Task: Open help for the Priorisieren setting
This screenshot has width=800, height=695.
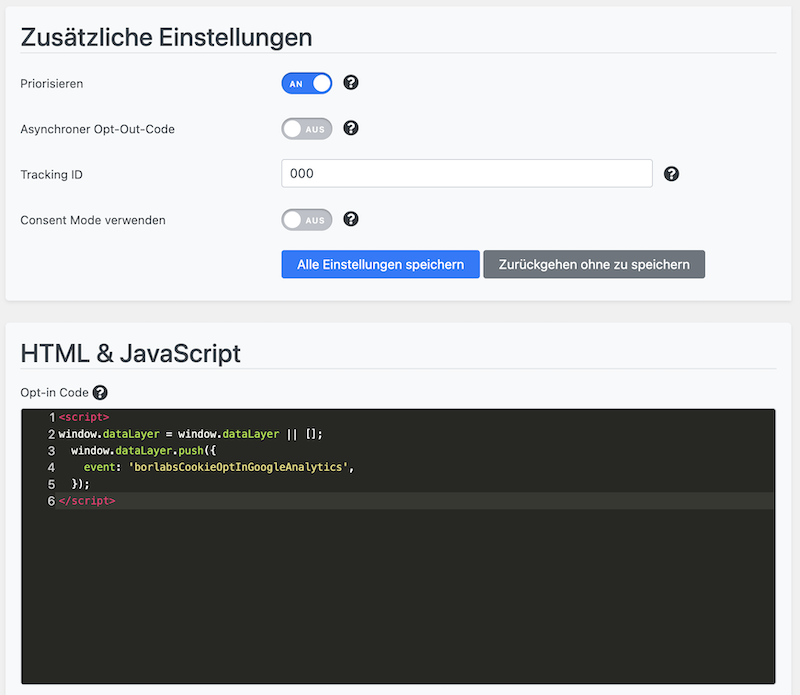Action: point(350,83)
